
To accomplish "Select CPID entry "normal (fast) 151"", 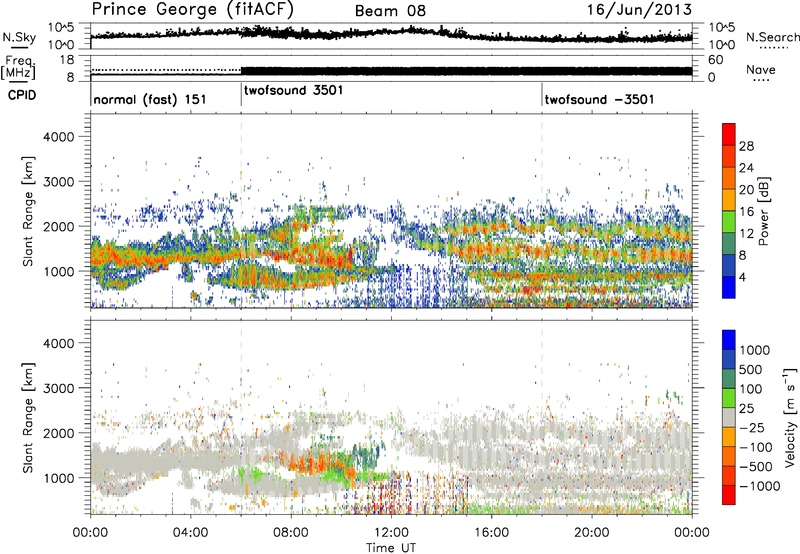I will pos(150,99).
